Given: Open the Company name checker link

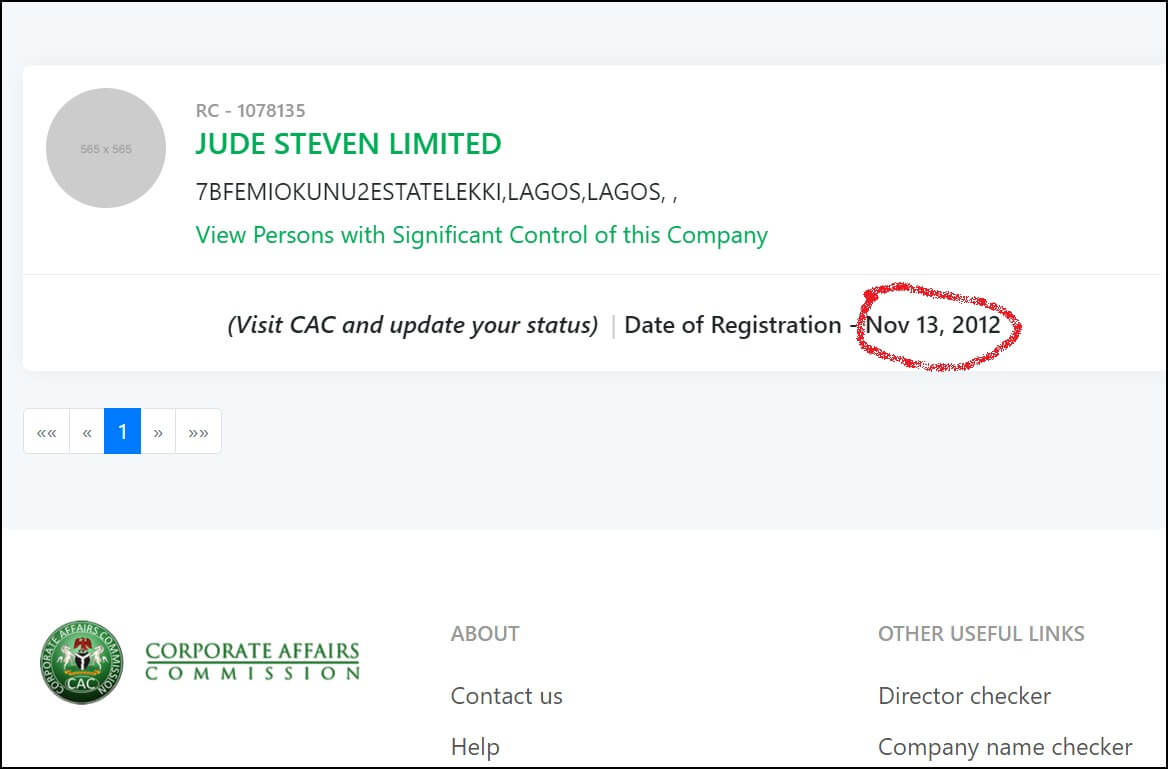Looking at the screenshot, I should point(1005,747).
